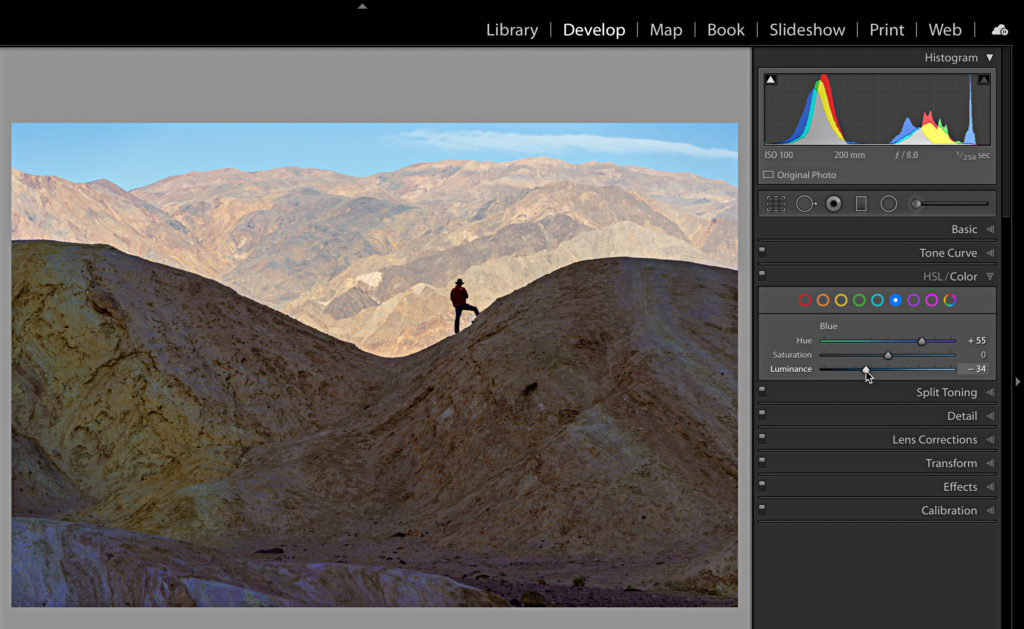Click the histogram graph
The image size is (1024, 629).
point(877,108)
